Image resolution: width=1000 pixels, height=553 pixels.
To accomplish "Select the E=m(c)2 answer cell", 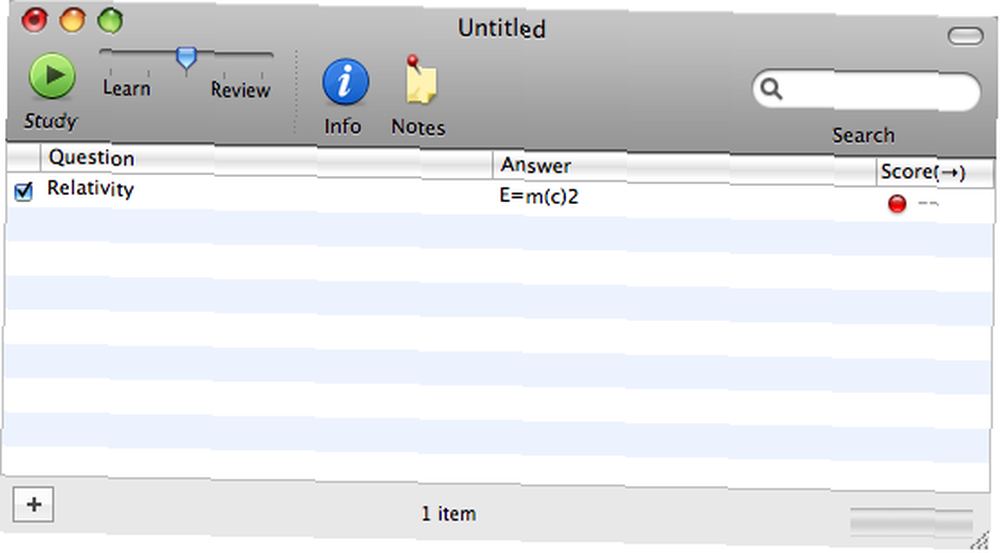I will (x=684, y=197).
